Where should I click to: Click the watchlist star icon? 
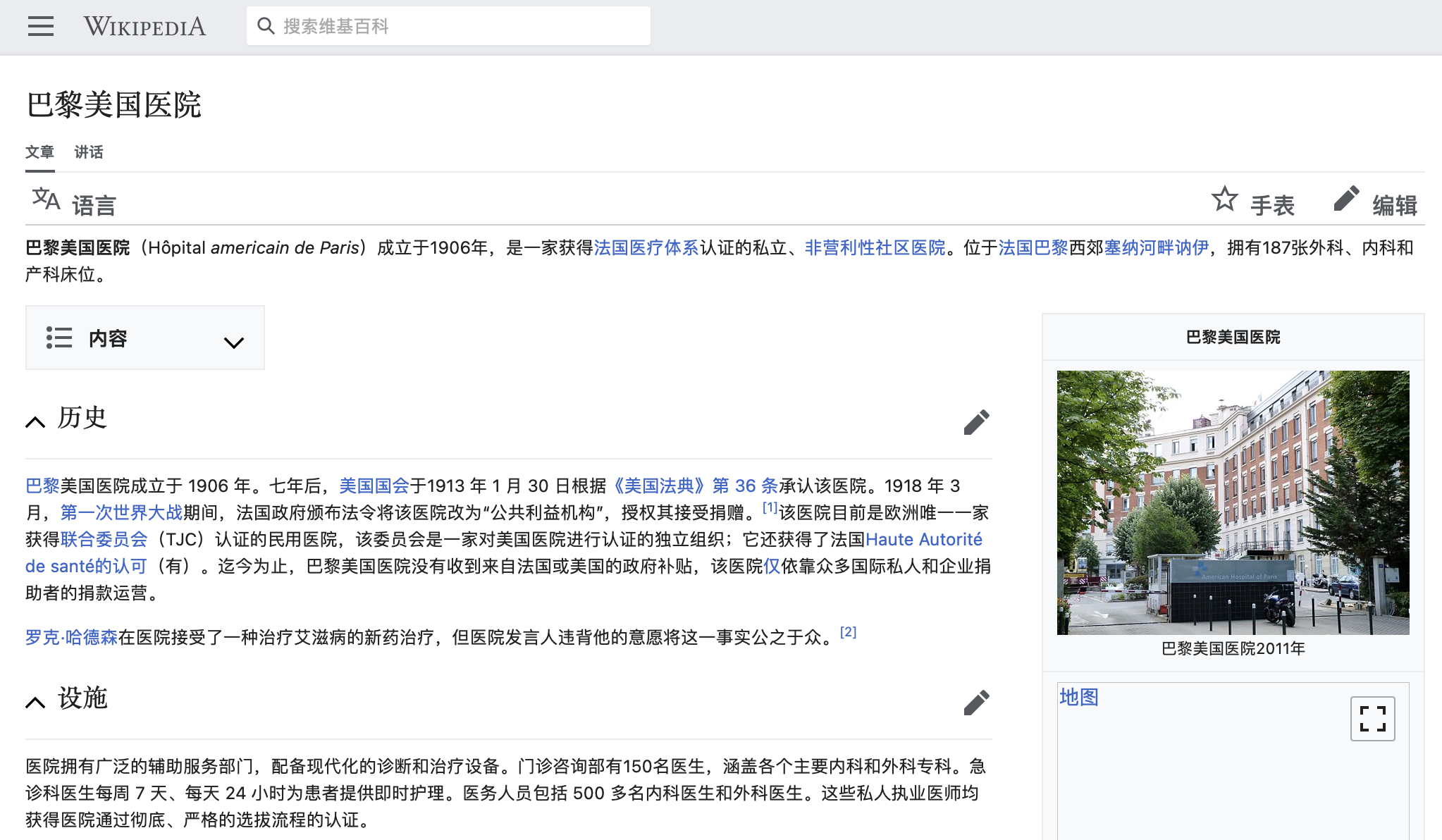[1224, 199]
